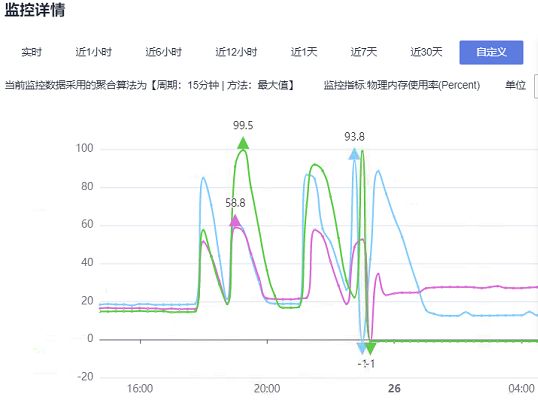Click the 26 date axis label
Screen dimensions: 538x406
[x=394, y=388]
